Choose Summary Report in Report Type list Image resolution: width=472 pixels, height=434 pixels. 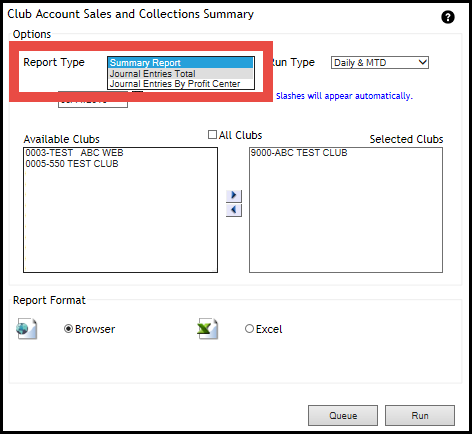point(180,63)
